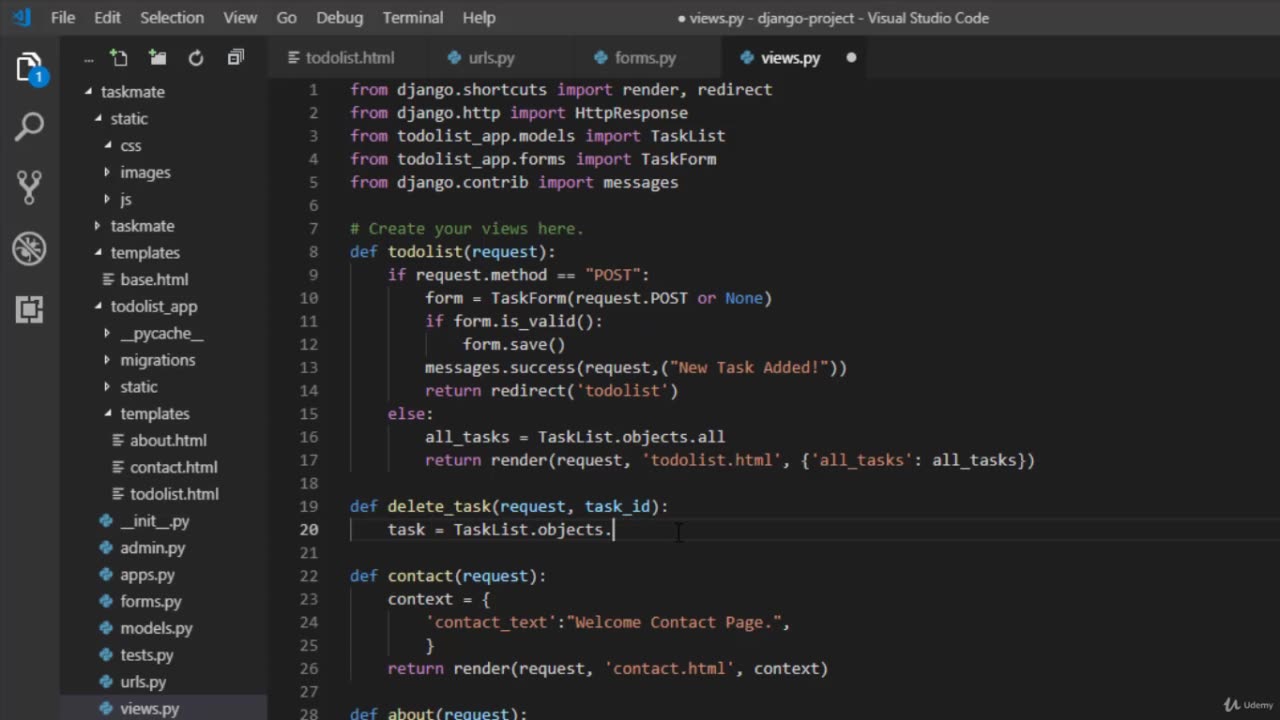Click the Python icon beside admin.py

pyautogui.click(x=107, y=548)
